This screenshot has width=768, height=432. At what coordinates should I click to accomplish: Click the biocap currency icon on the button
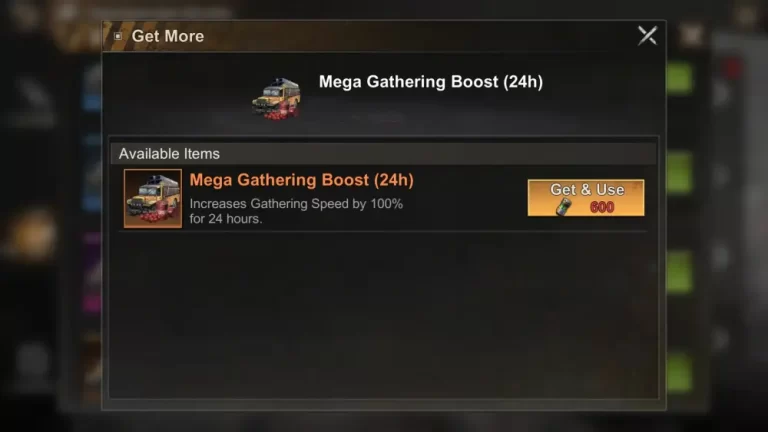click(x=564, y=207)
